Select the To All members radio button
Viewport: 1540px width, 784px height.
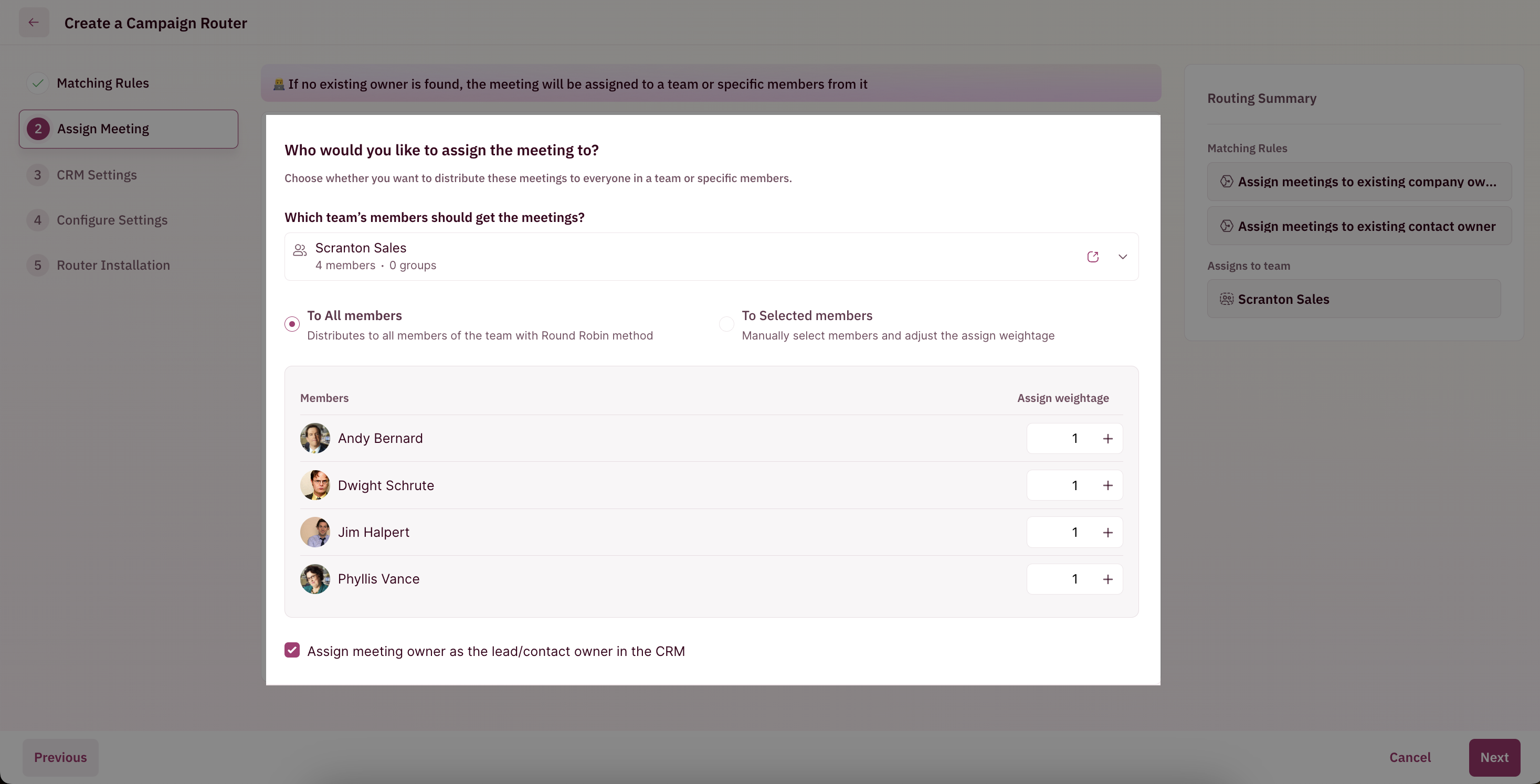[x=292, y=324]
